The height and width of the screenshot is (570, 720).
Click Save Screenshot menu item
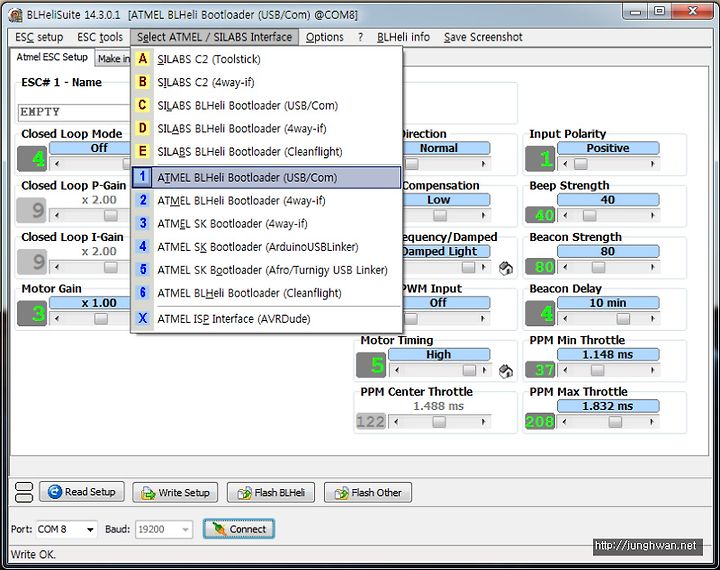pos(483,37)
